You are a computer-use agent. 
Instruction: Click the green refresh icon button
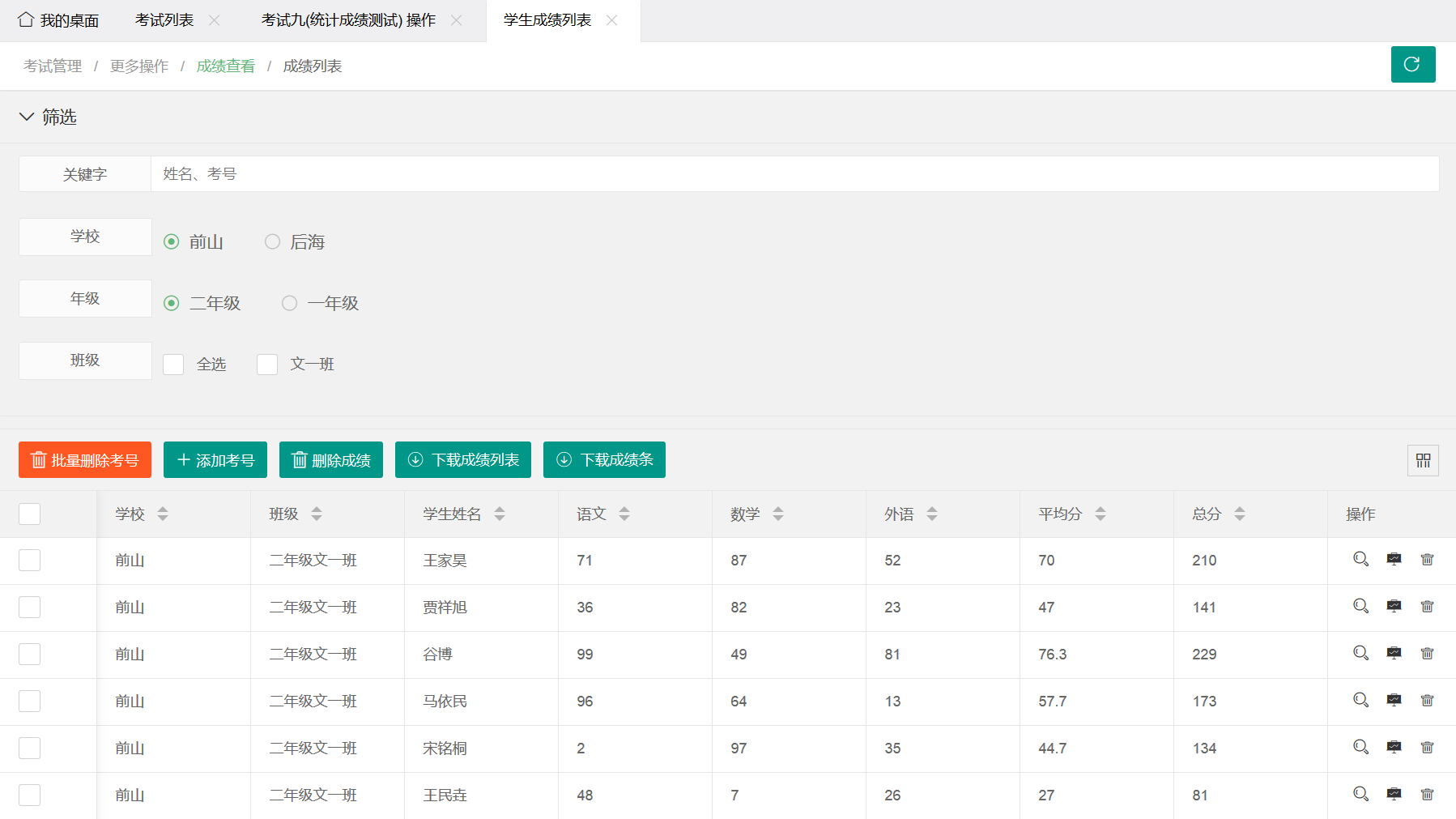[x=1412, y=65]
